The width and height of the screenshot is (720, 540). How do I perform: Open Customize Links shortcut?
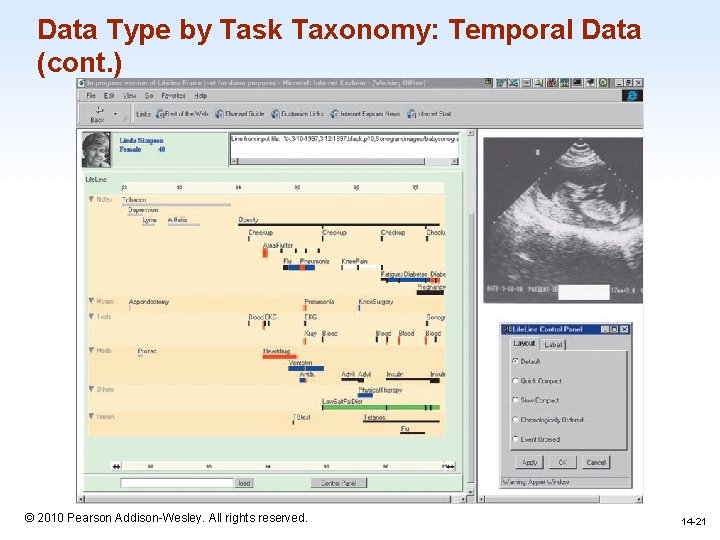click(298, 114)
